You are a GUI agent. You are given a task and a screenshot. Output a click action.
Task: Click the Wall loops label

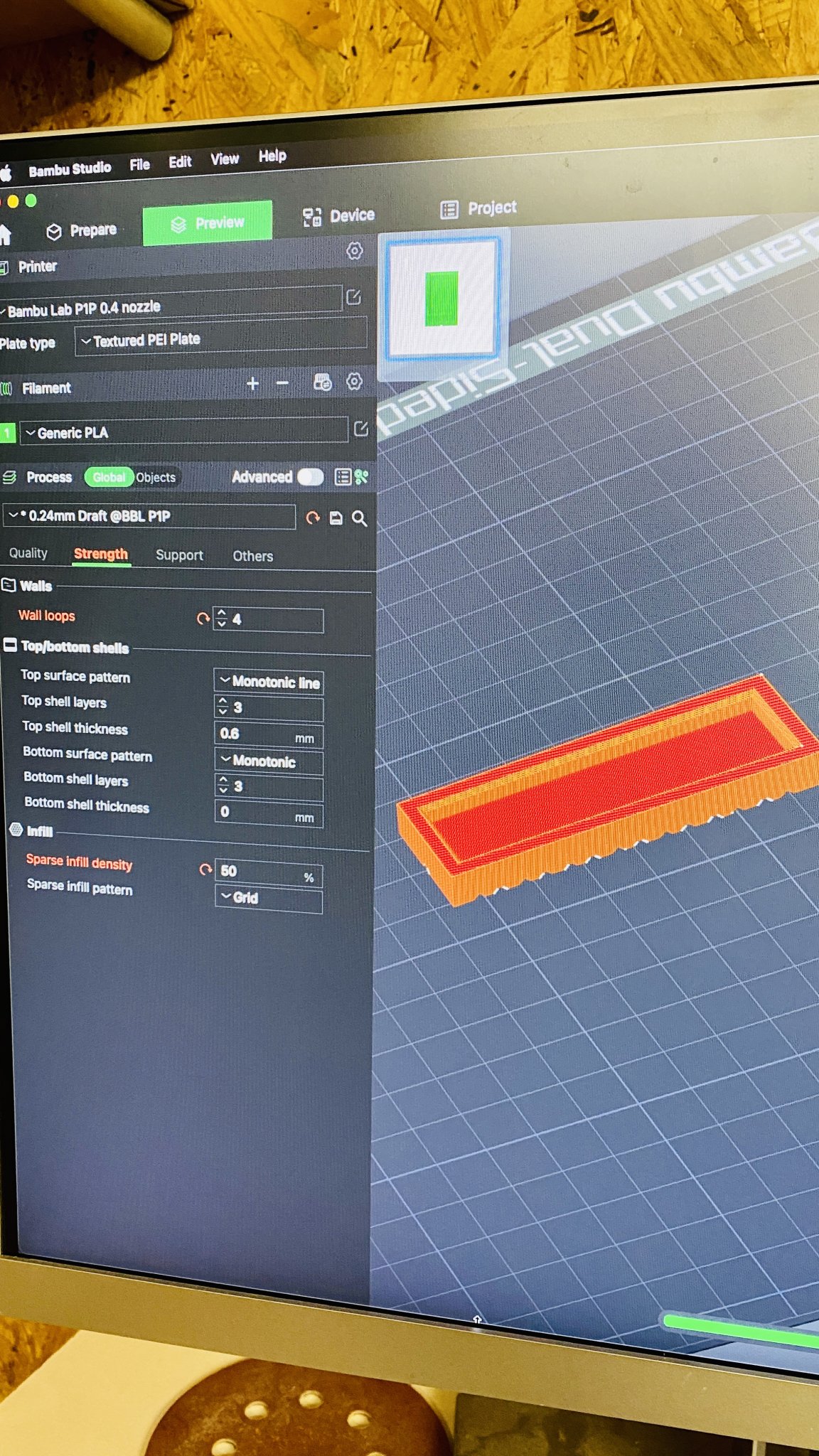pyautogui.click(x=47, y=616)
